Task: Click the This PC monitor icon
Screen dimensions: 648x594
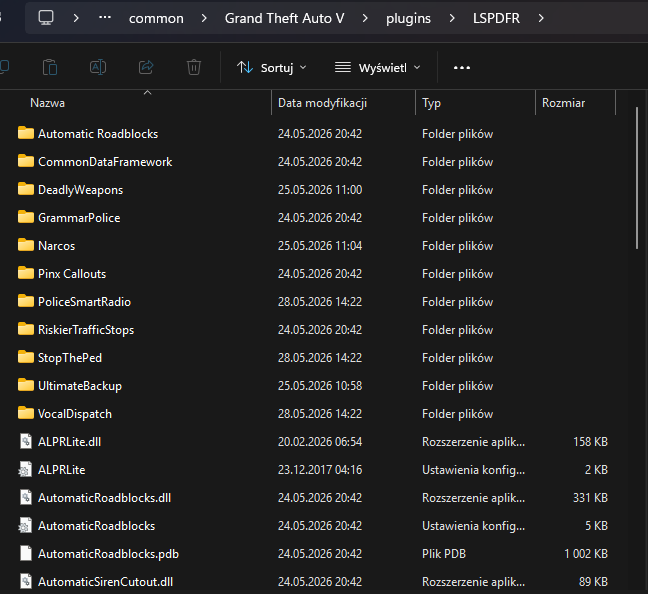Action: [x=46, y=18]
